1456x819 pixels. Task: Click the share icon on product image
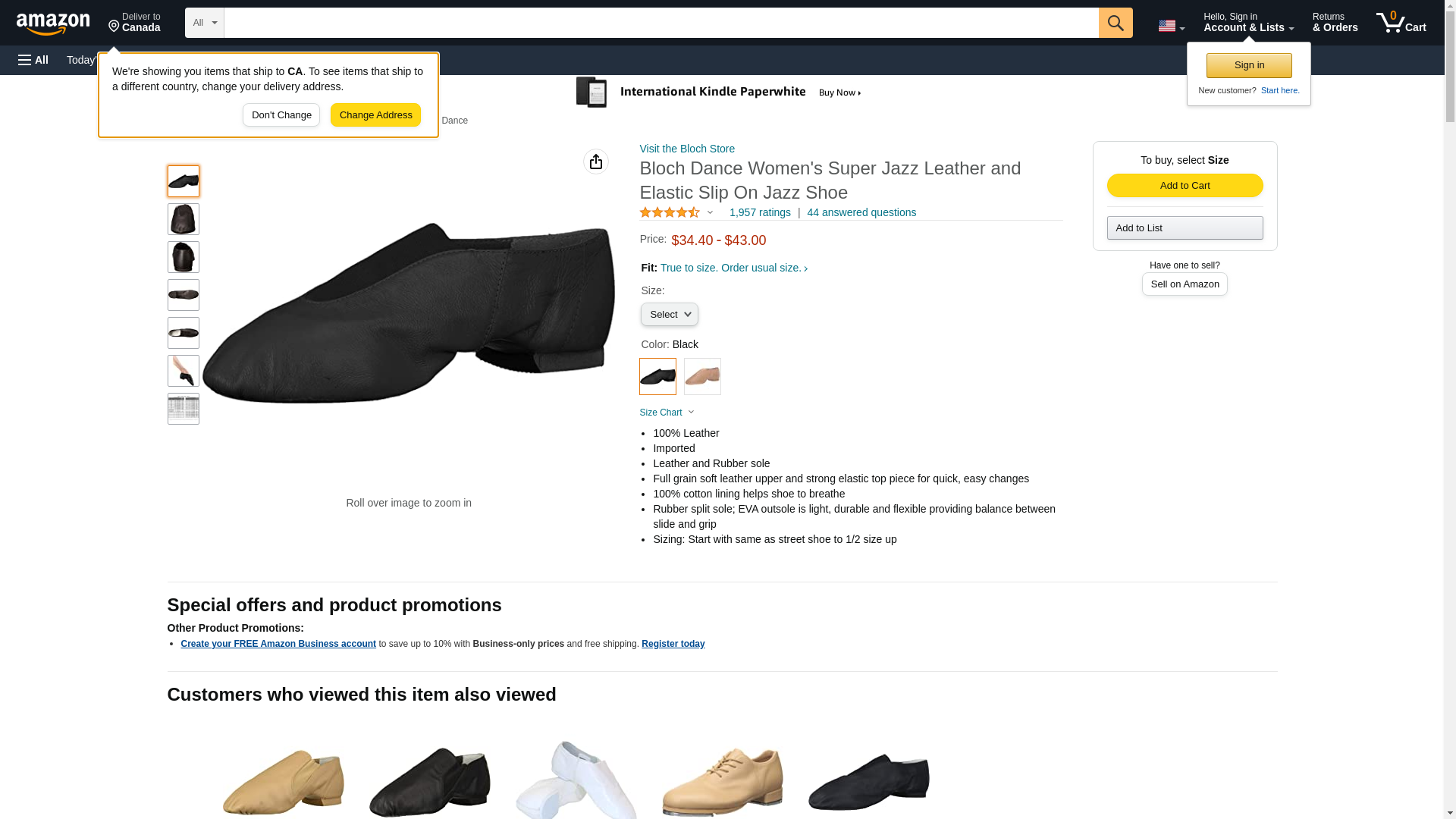point(596,162)
